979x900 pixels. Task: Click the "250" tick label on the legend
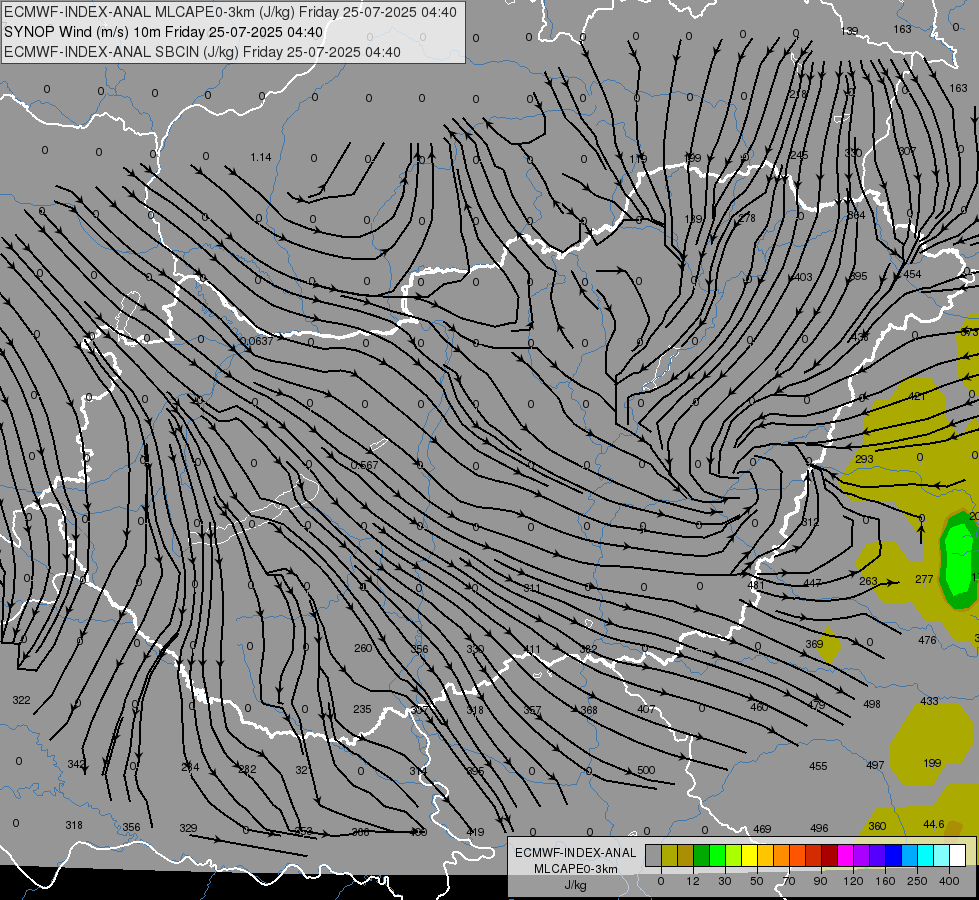(x=917, y=881)
